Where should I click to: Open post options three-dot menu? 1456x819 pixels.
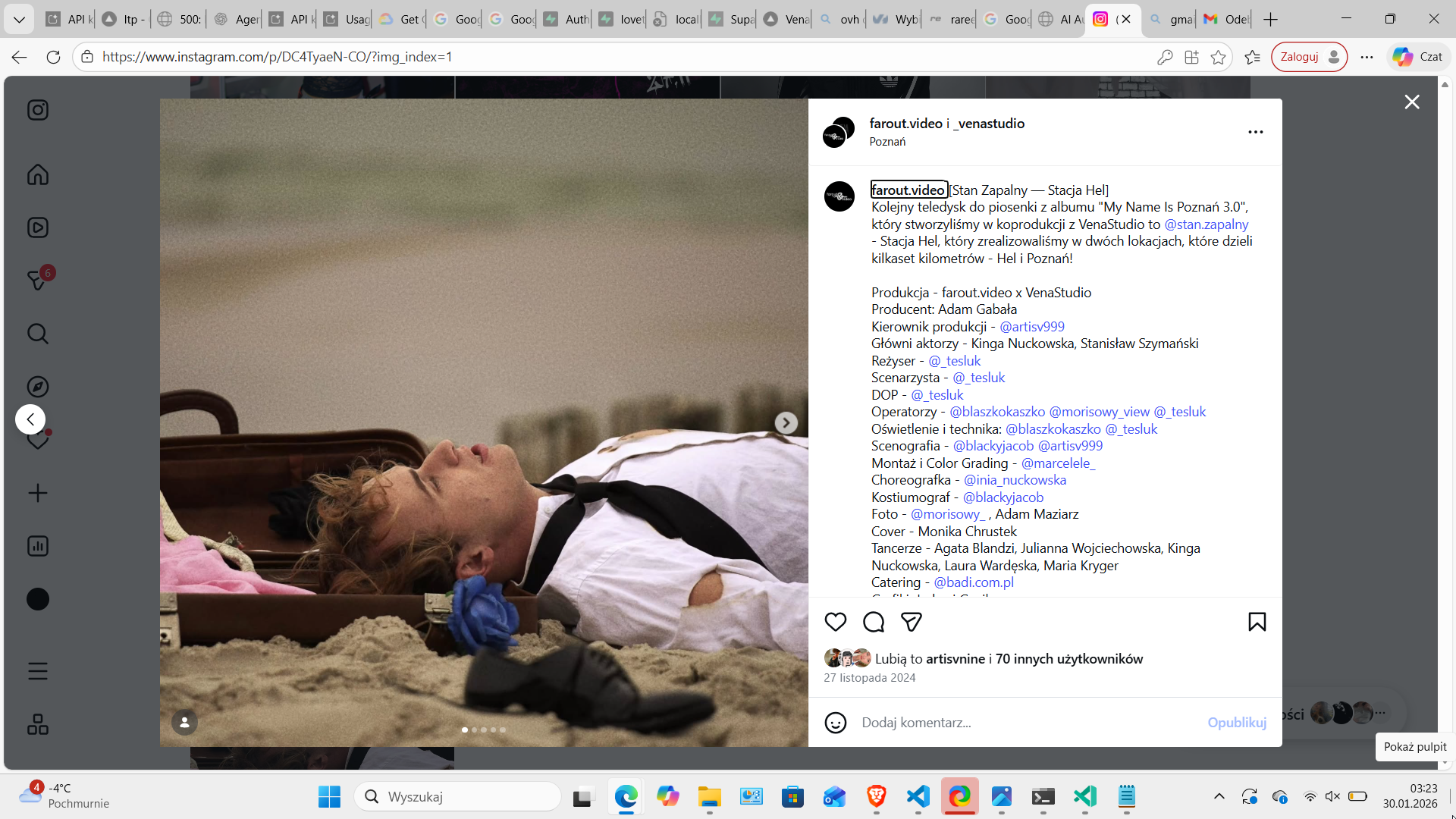[1255, 132]
